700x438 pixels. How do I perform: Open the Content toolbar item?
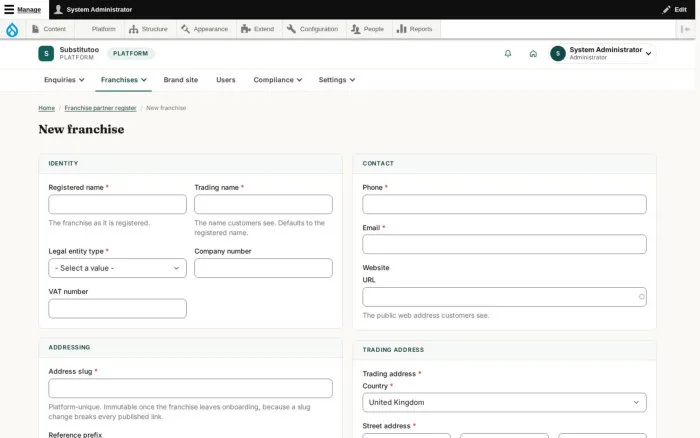click(49, 29)
